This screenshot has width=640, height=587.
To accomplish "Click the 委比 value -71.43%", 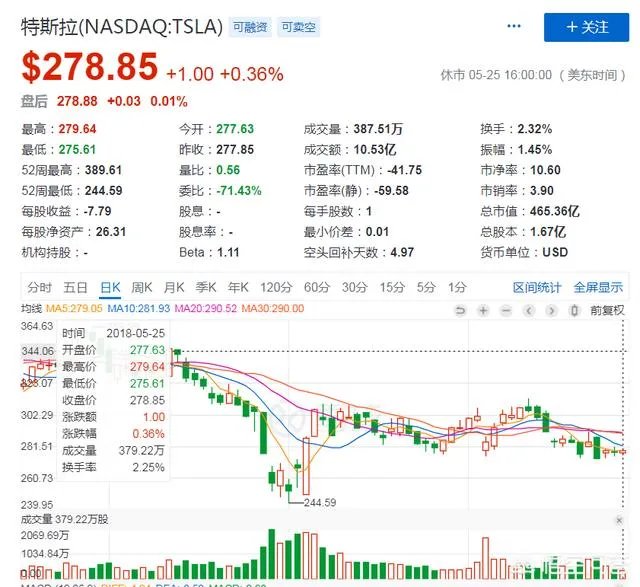I will (x=239, y=191).
